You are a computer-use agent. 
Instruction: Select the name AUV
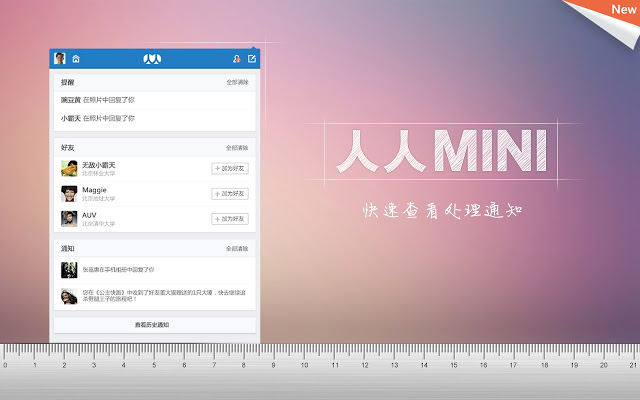click(x=89, y=215)
